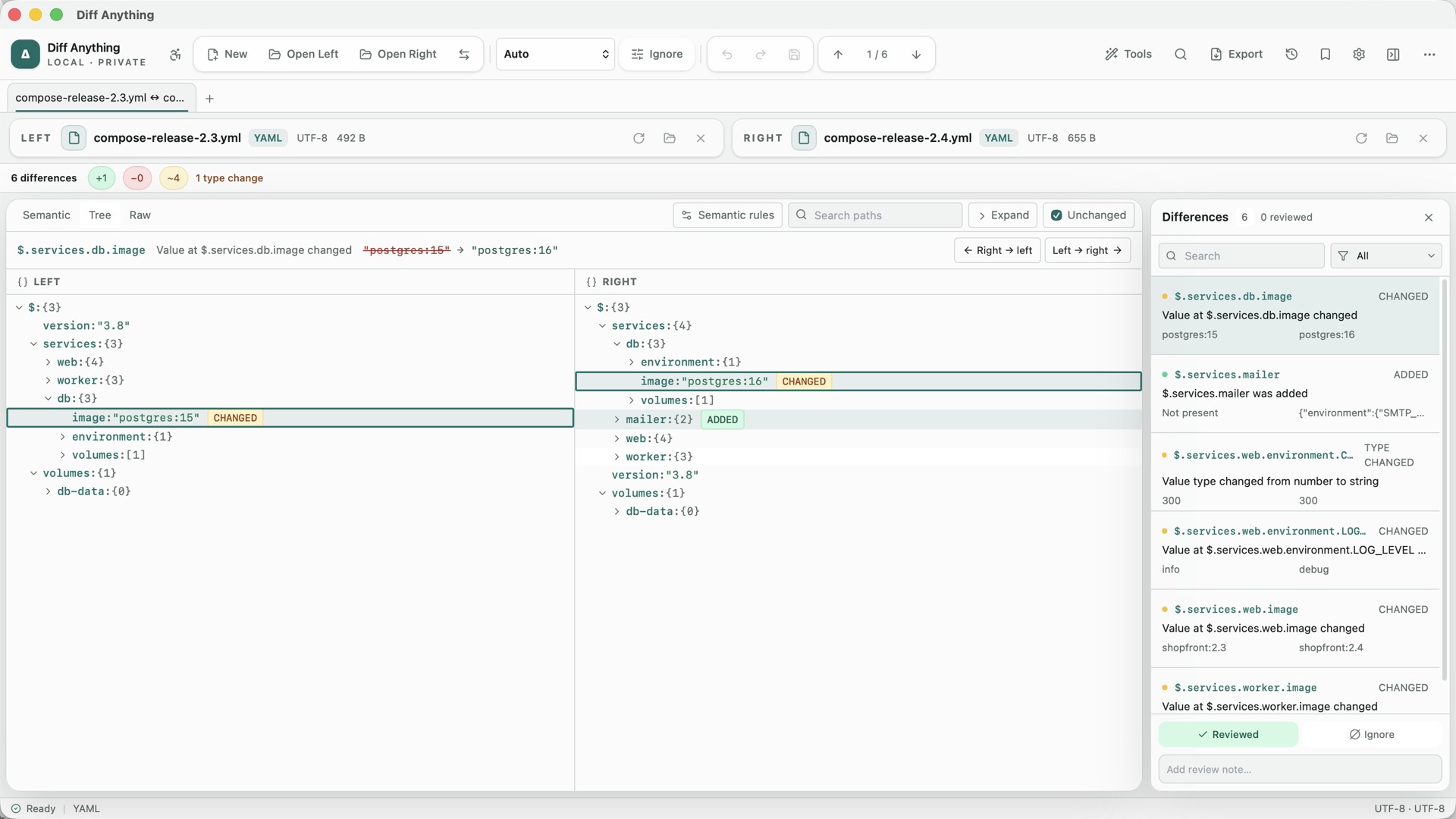Click the Differences panel scrollbar
This screenshot has height=819, width=1456.
1444,480
